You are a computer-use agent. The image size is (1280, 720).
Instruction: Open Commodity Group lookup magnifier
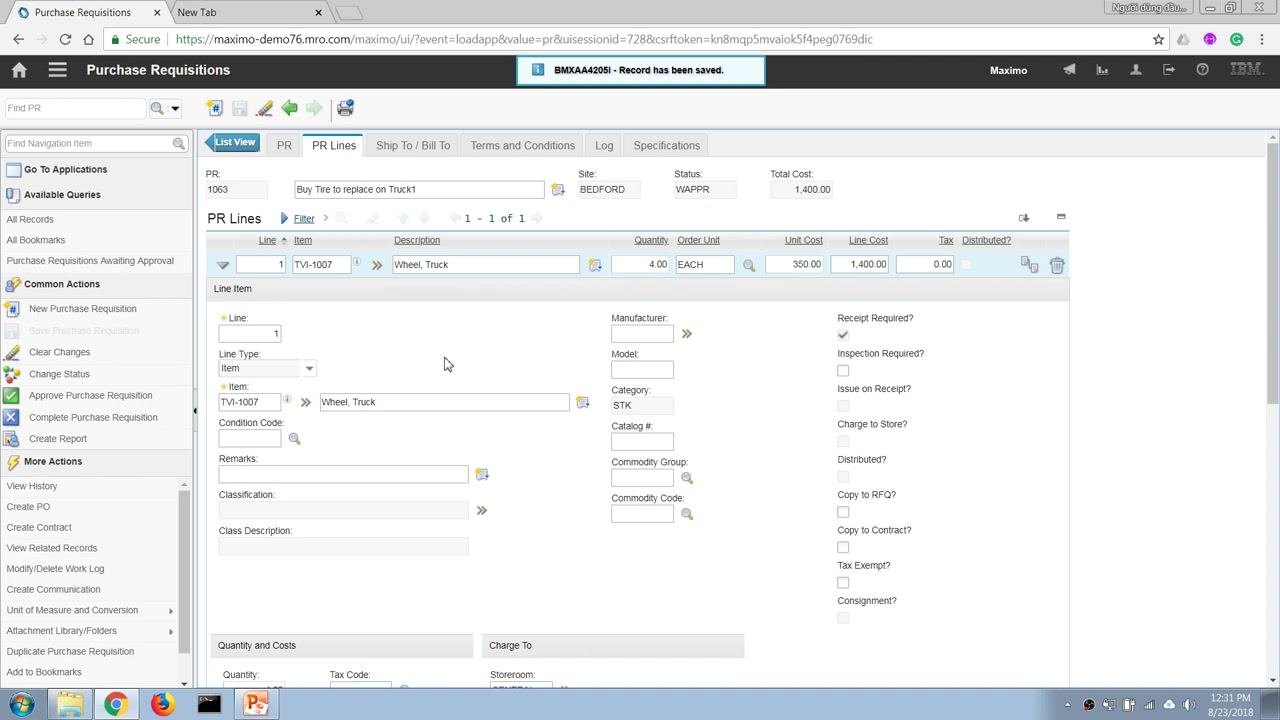686,478
